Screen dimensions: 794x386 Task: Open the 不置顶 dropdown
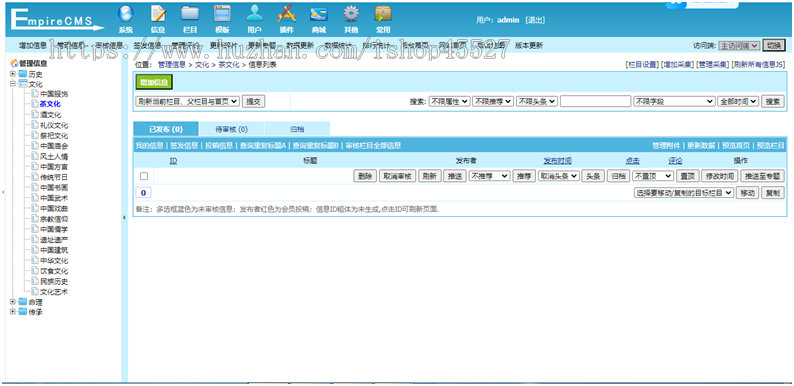coord(653,176)
